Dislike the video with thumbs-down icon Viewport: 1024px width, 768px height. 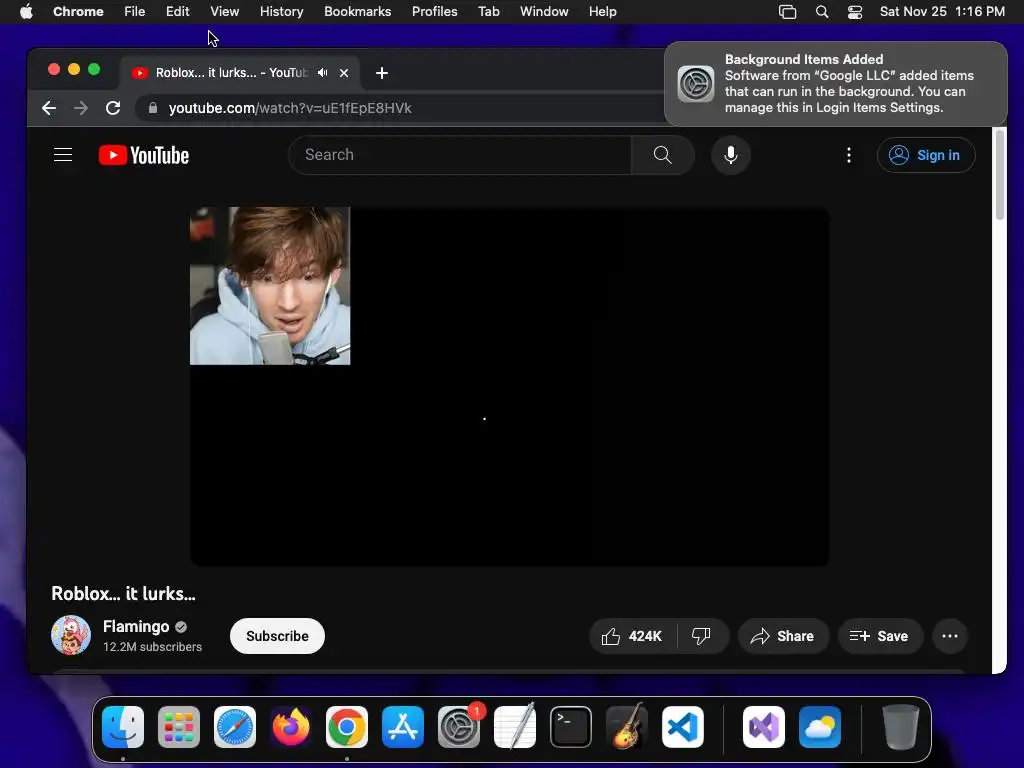[701, 636]
